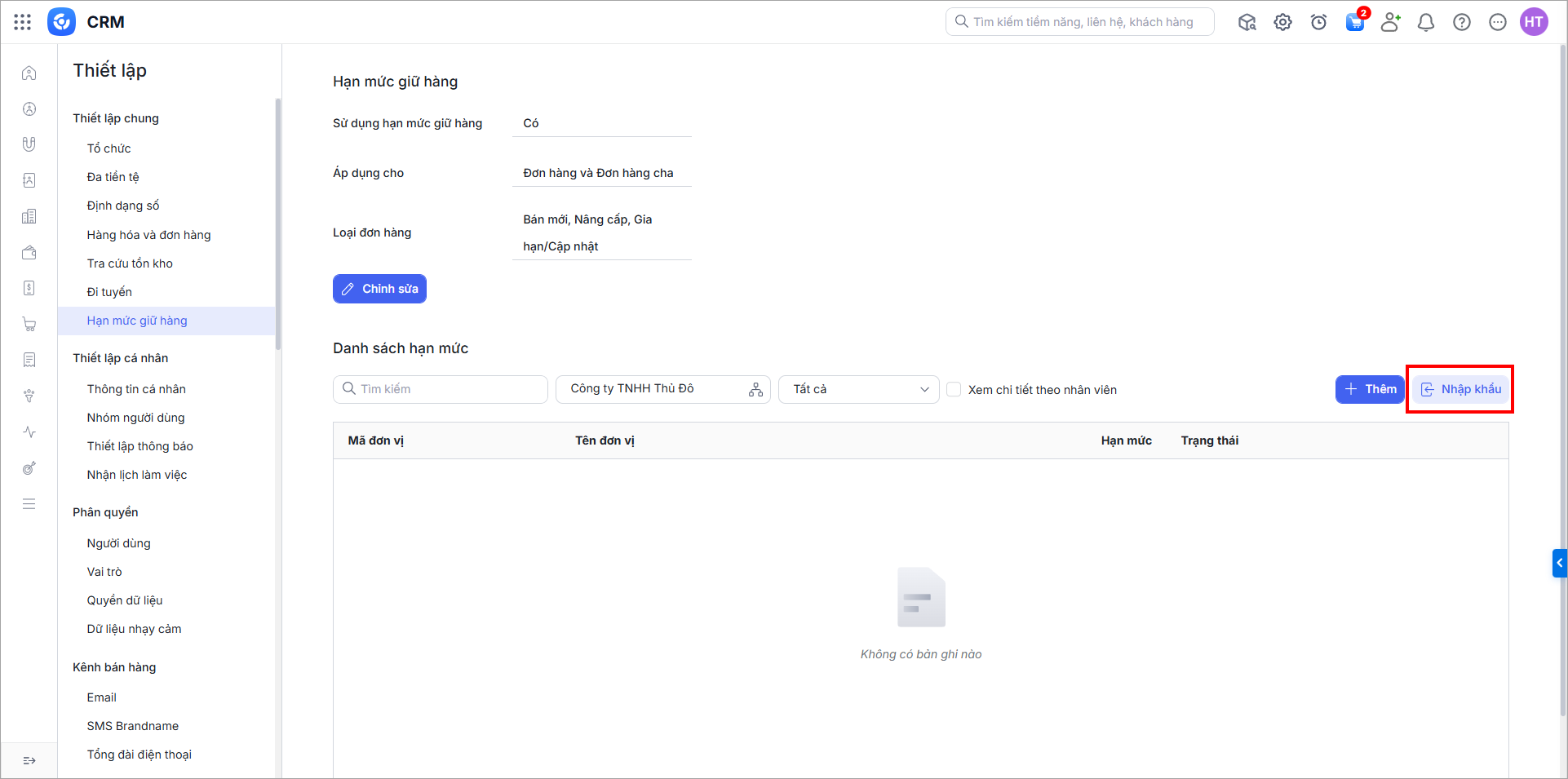The image size is (1568, 779).
Task: Click the help question mark icon
Action: pos(1461,22)
